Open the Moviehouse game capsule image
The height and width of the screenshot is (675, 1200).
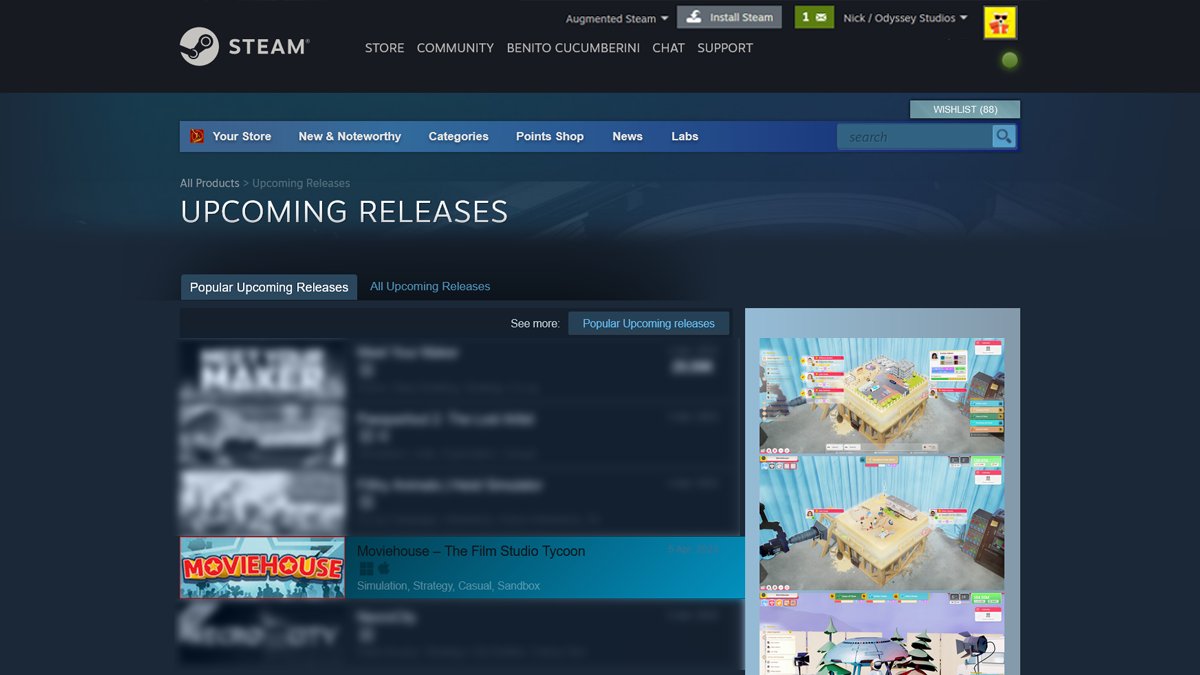[262, 567]
